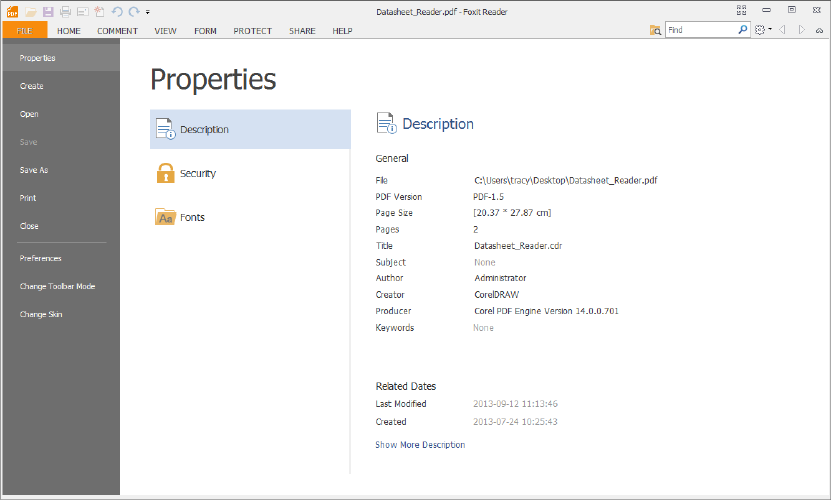
Task: Click the Print icon in quick access toolbar
Action: coord(65,11)
